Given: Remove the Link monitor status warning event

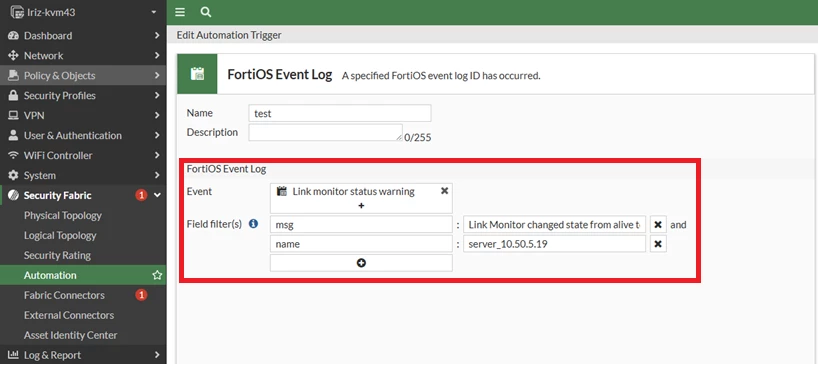Looking at the screenshot, I should click(444, 191).
